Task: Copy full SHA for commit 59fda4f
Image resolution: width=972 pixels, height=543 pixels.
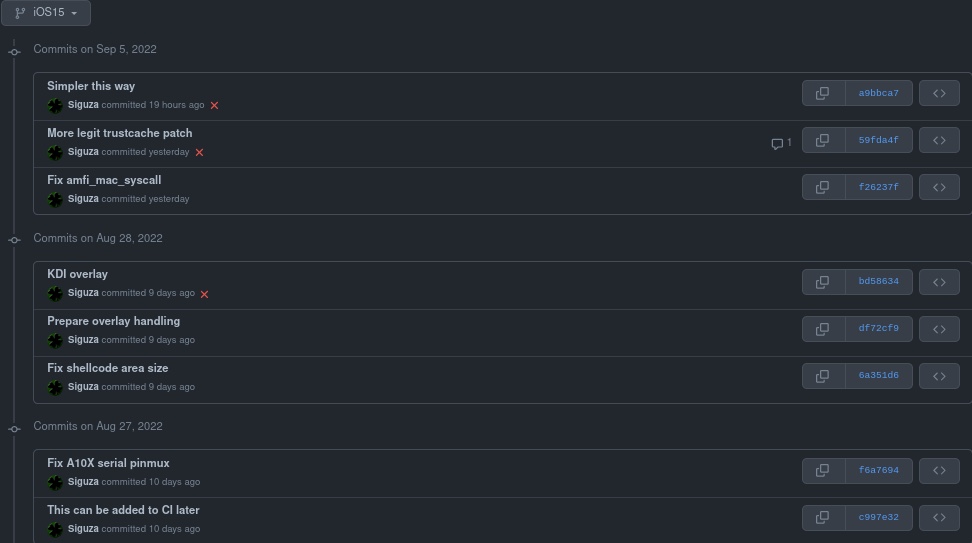Action: 823,140
